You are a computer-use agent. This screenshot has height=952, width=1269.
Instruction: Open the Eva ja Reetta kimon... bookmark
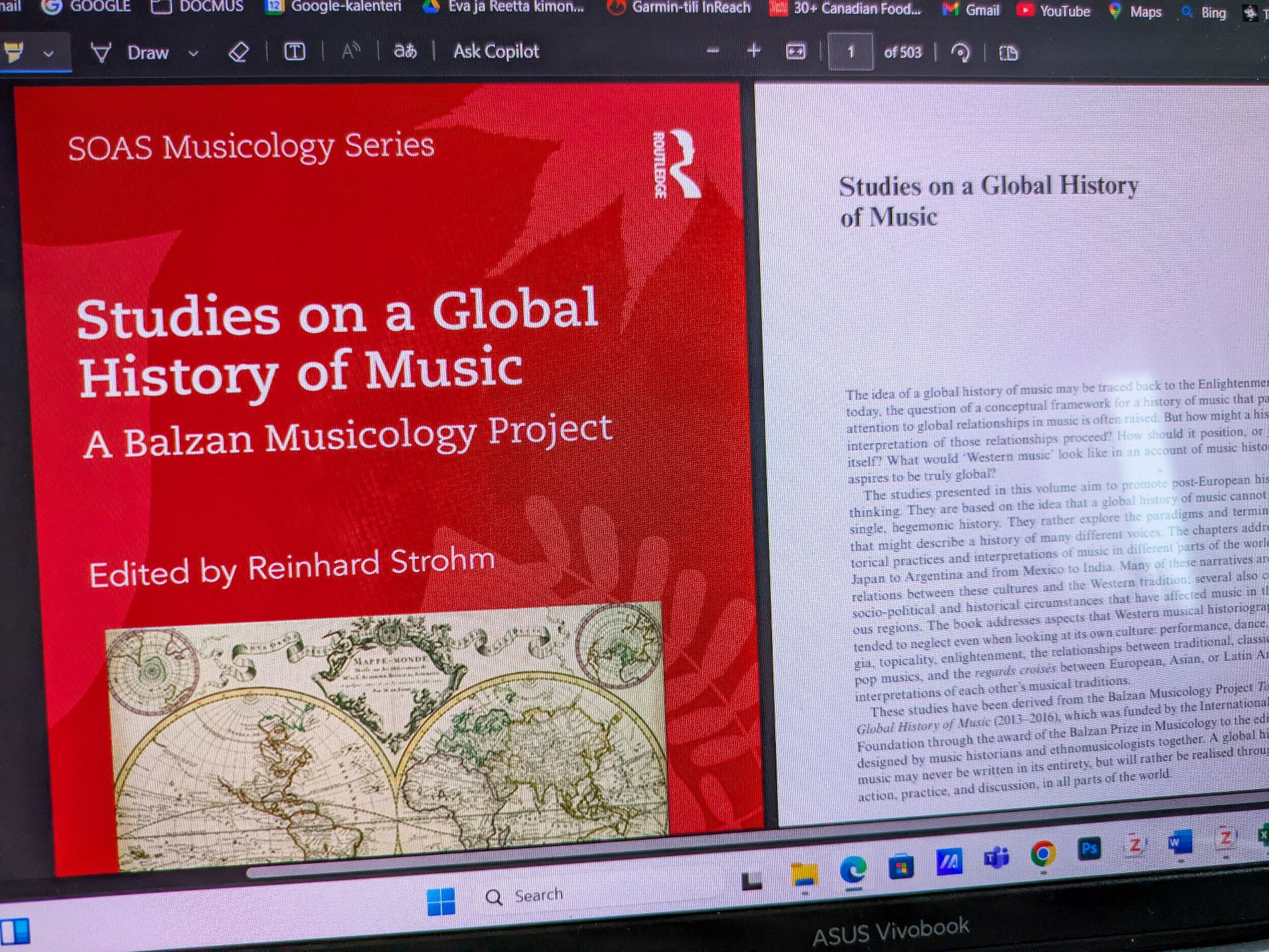[503, 7]
